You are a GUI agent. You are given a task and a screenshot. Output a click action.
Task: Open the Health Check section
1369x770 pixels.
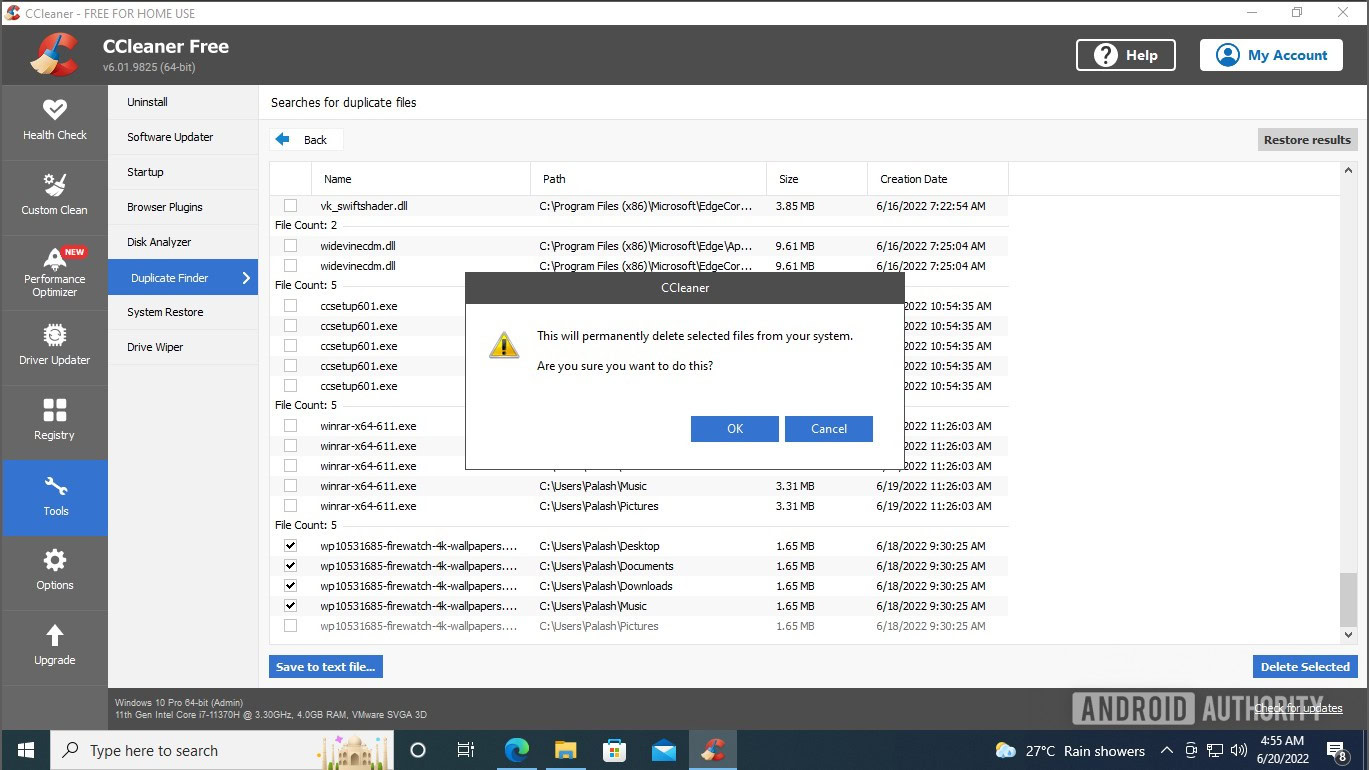pyautogui.click(x=54, y=120)
